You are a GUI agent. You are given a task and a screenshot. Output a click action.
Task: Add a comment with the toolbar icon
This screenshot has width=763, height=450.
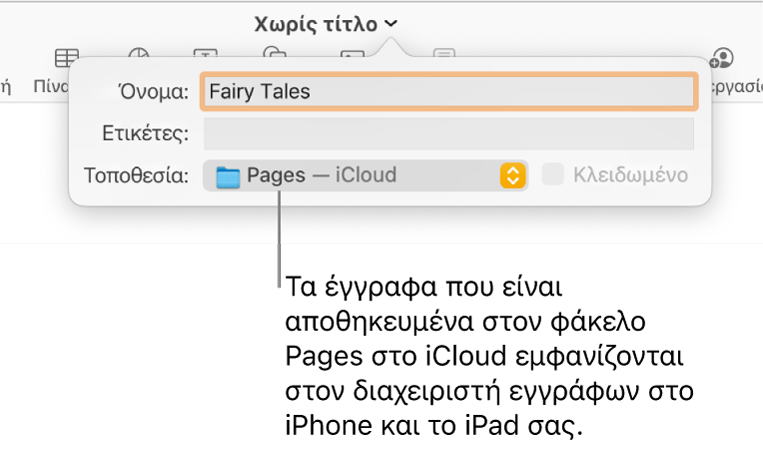[444, 56]
